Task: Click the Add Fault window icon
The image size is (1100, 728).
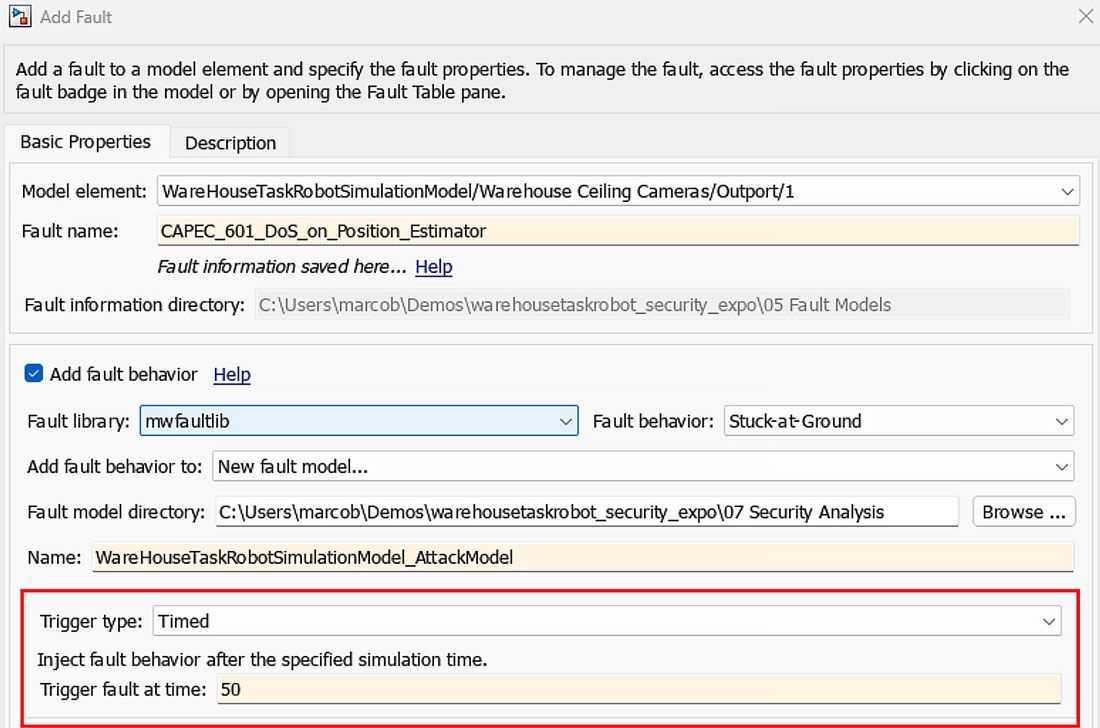Action: [x=18, y=16]
